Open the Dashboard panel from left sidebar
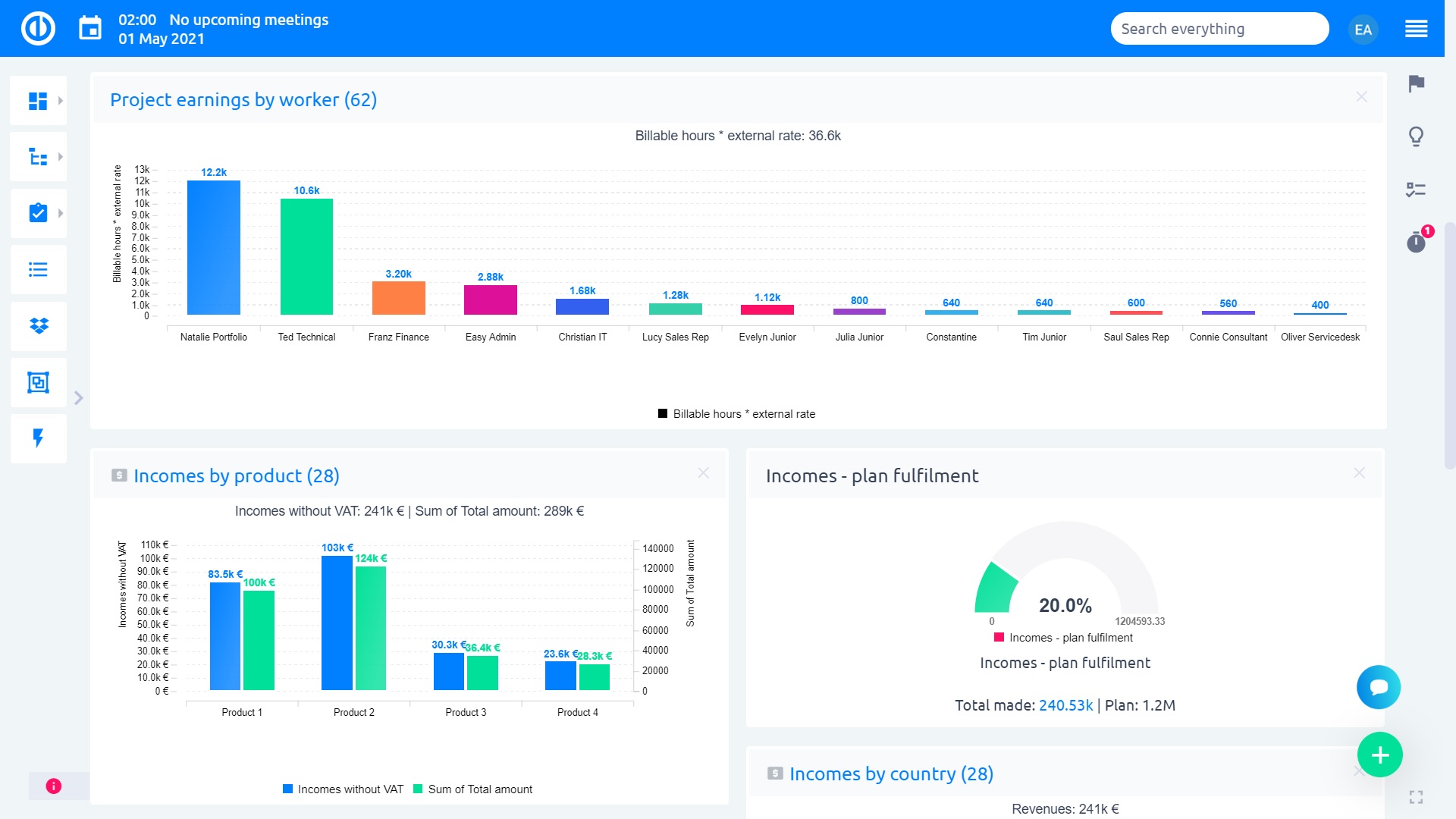This screenshot has height=819, width=1456. coord(38,99)
